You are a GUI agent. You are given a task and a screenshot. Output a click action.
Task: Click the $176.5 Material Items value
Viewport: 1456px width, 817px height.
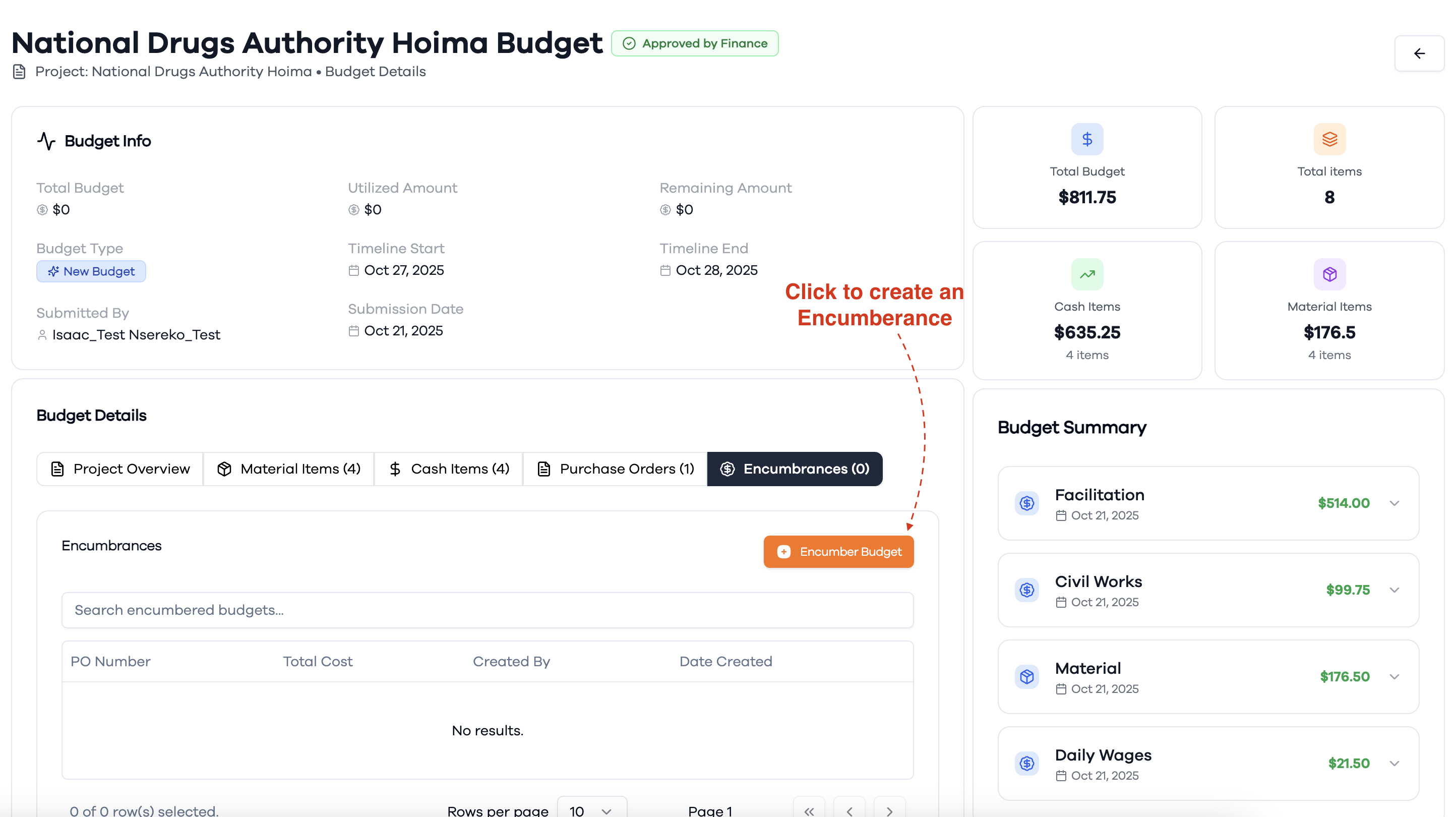point(1329,332)
